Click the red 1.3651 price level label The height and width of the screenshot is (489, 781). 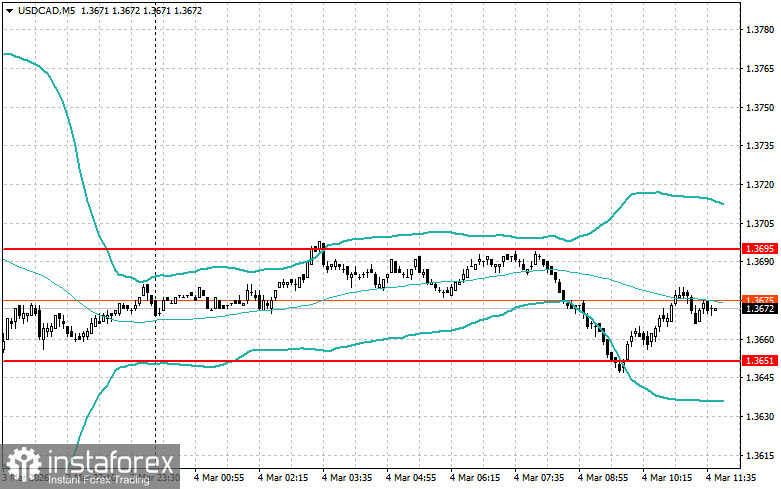pyautogui.click(x=760, y=361)
